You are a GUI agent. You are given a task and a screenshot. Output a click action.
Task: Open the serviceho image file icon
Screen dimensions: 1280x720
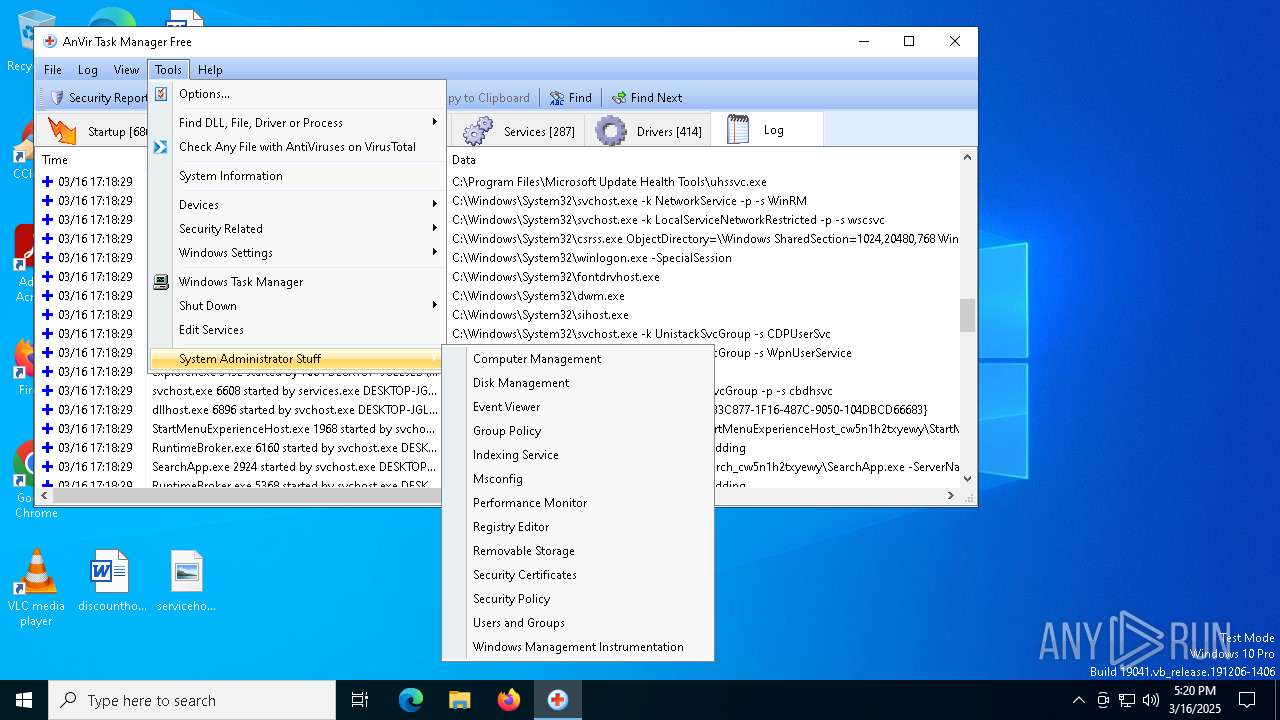coord(187,581)
